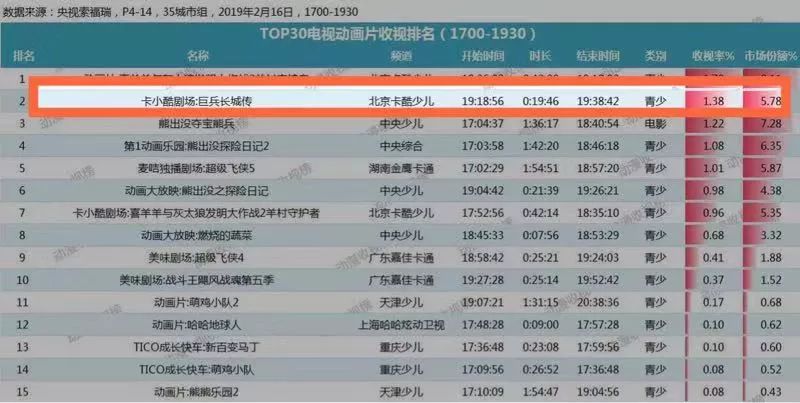Select the 上海哈哈炫动卫视 channel cell
This screenshot has width=800, height=403.
(x=401, y=324)
